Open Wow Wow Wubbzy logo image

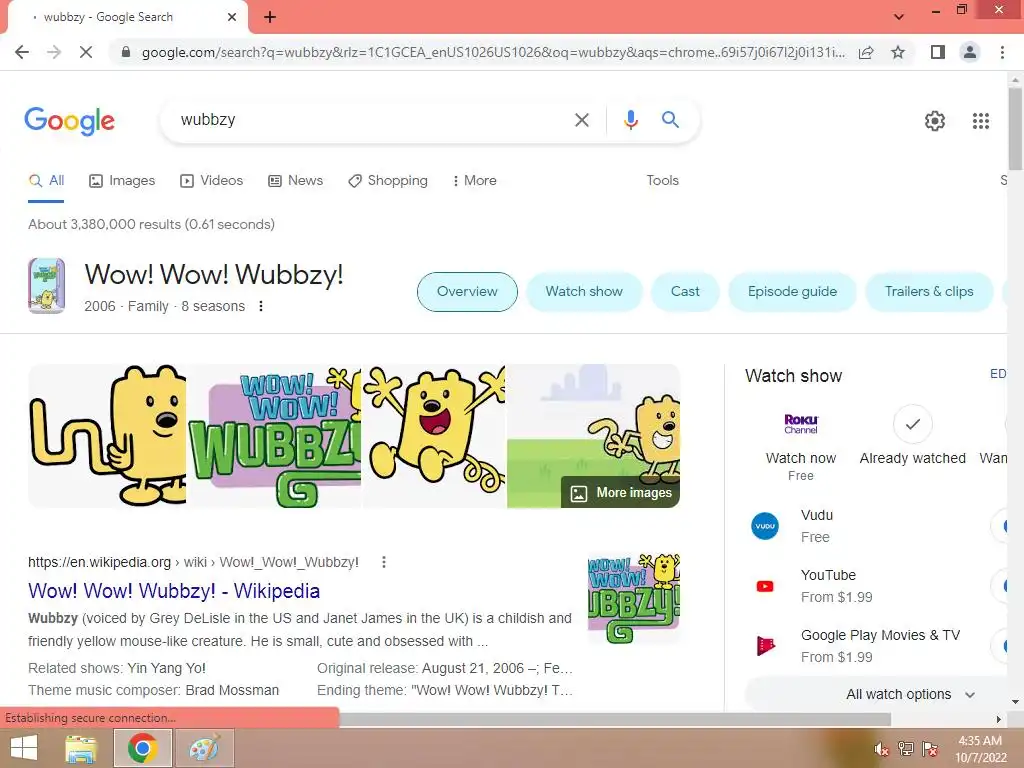(274, 436)
